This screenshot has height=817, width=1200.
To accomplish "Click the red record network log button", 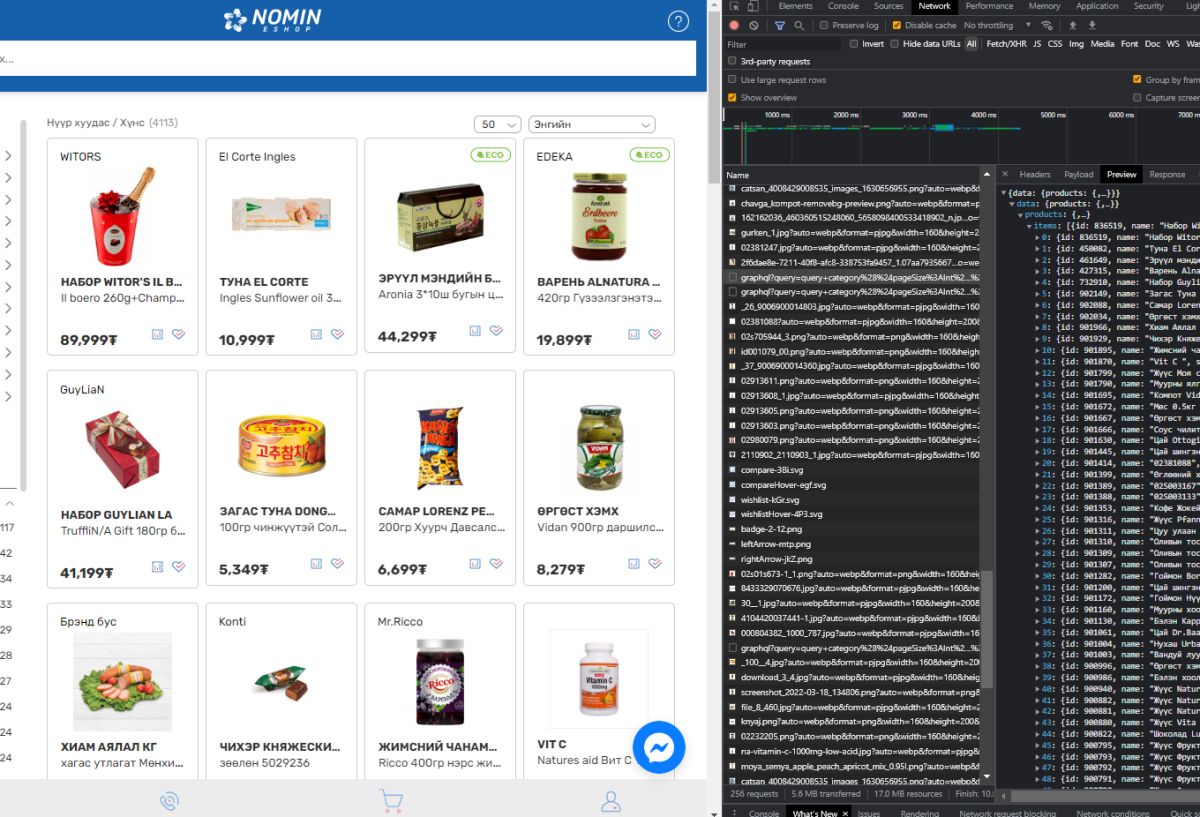I will tap(734, 25).
